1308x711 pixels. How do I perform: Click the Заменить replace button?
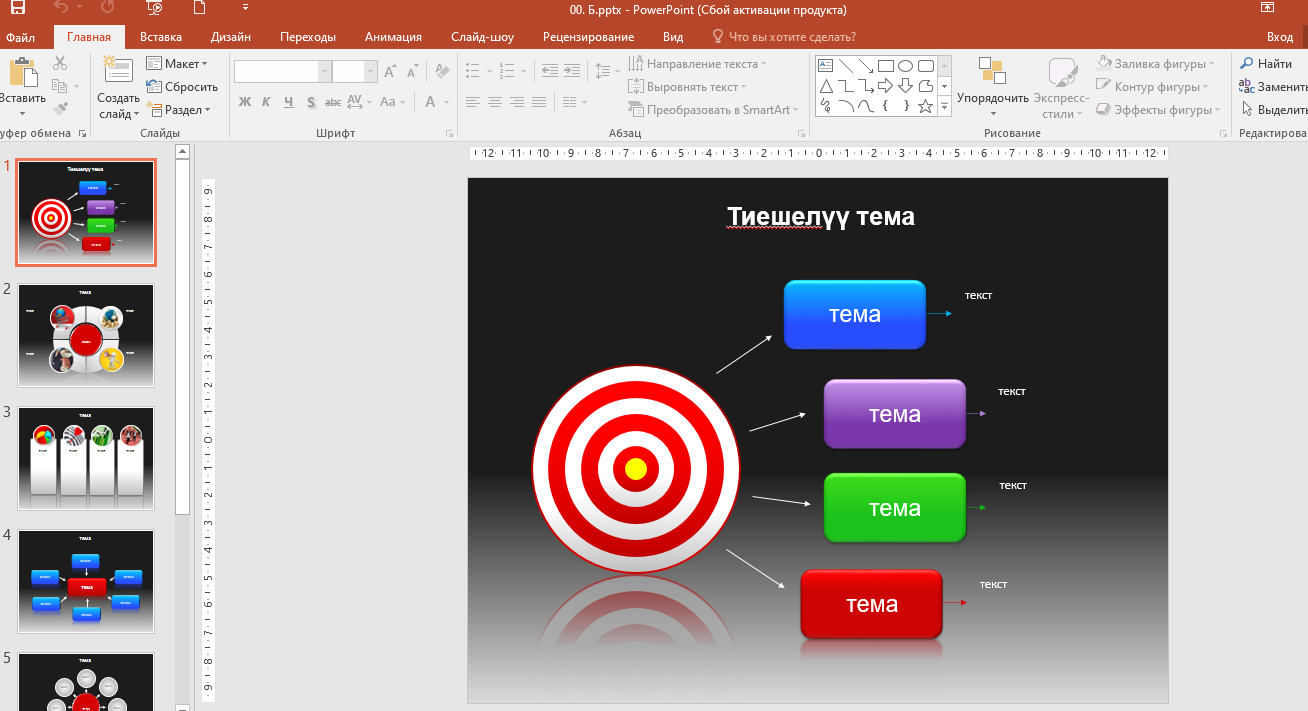[x=1273, y=87]
